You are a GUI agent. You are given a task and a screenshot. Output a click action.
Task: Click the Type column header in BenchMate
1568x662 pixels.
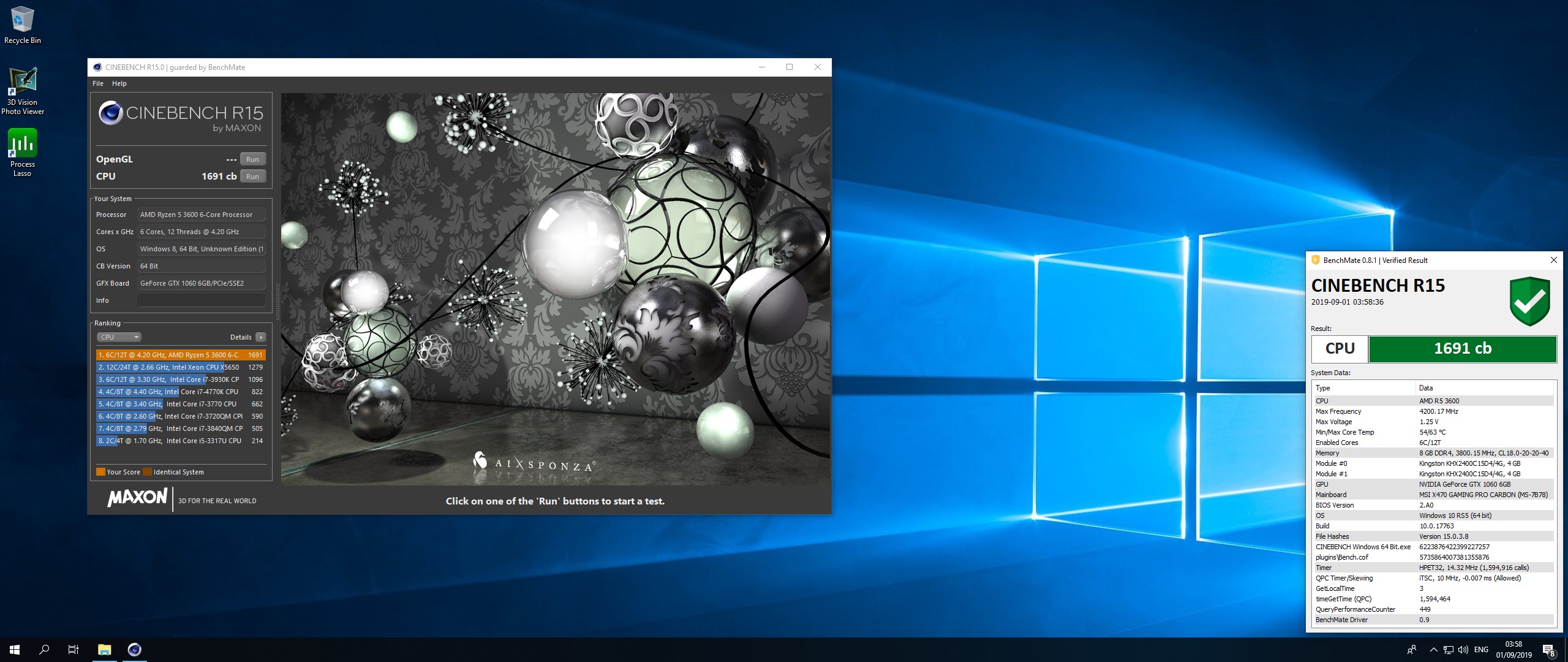click(1363, 388)
